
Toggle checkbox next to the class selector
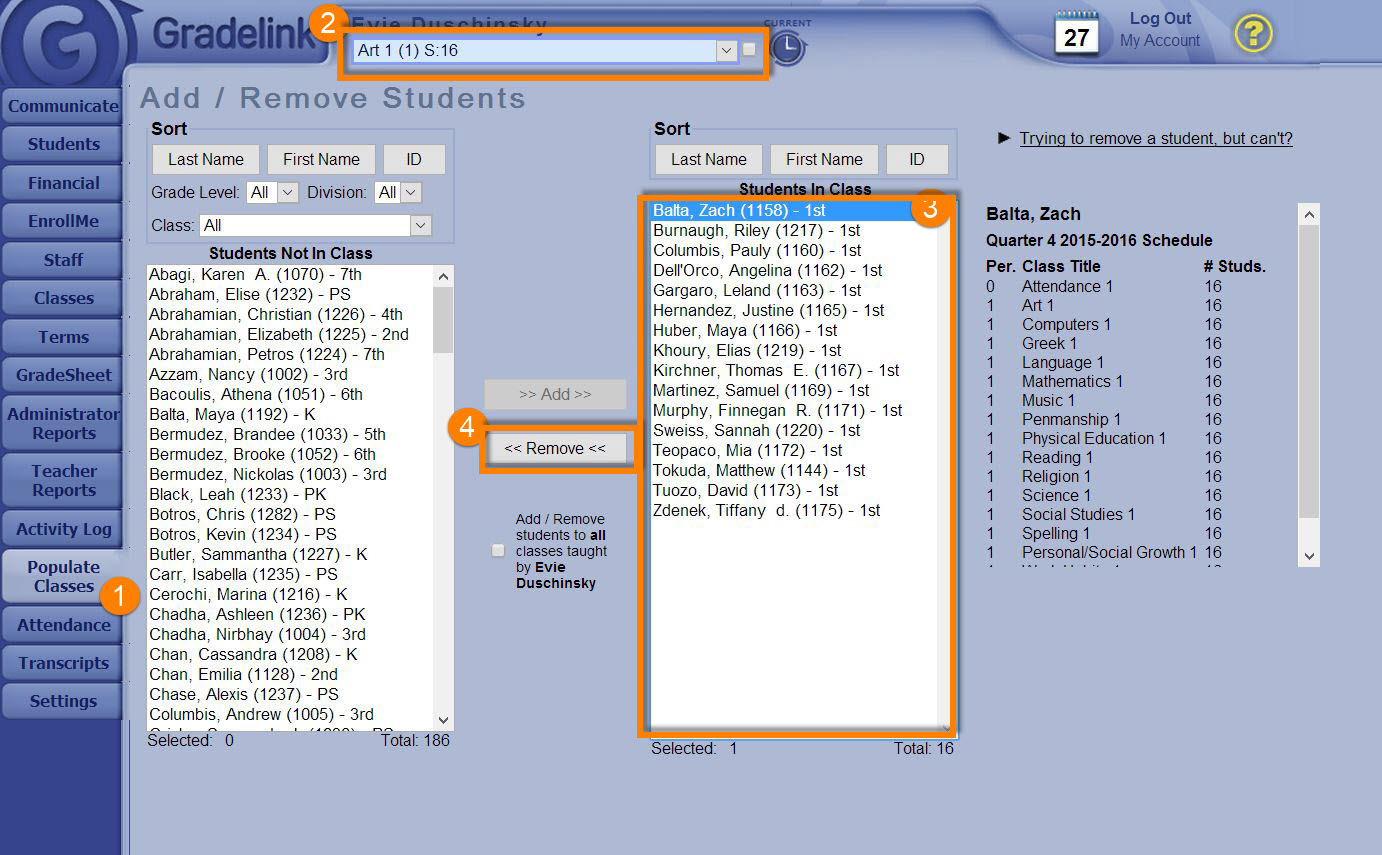click(749, 50)
